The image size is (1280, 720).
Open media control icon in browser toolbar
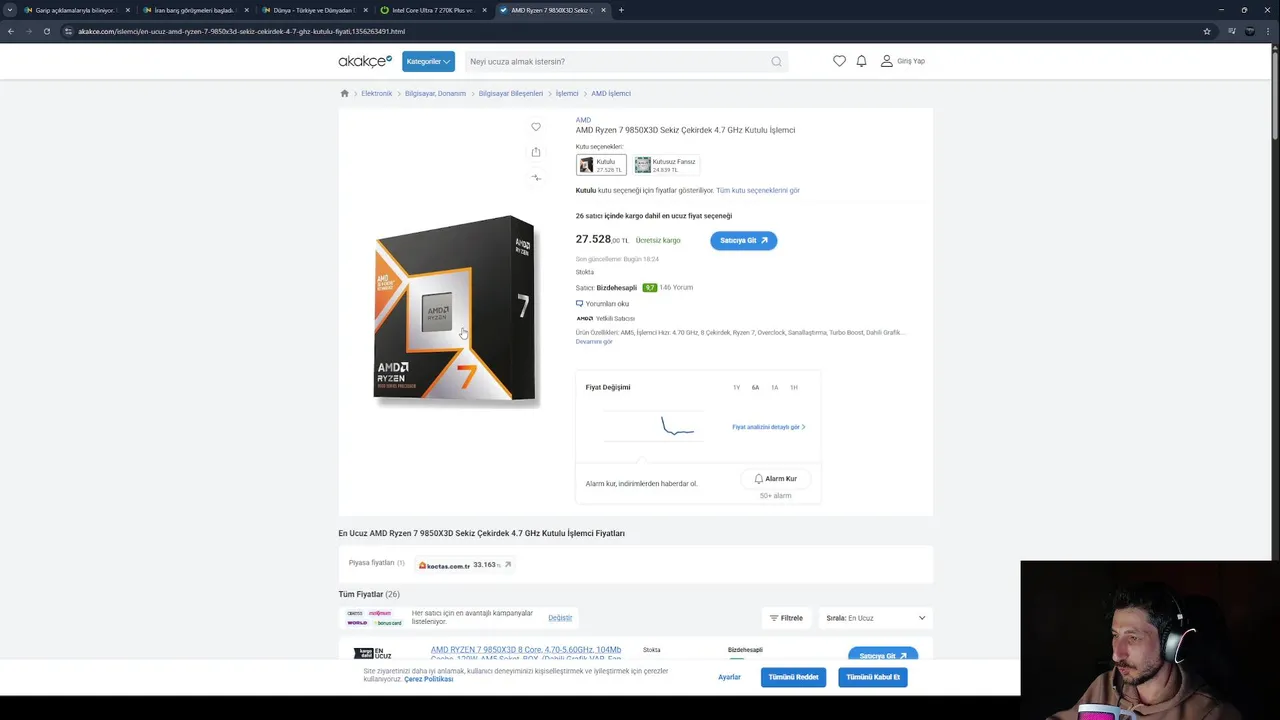click(1230, 31)
